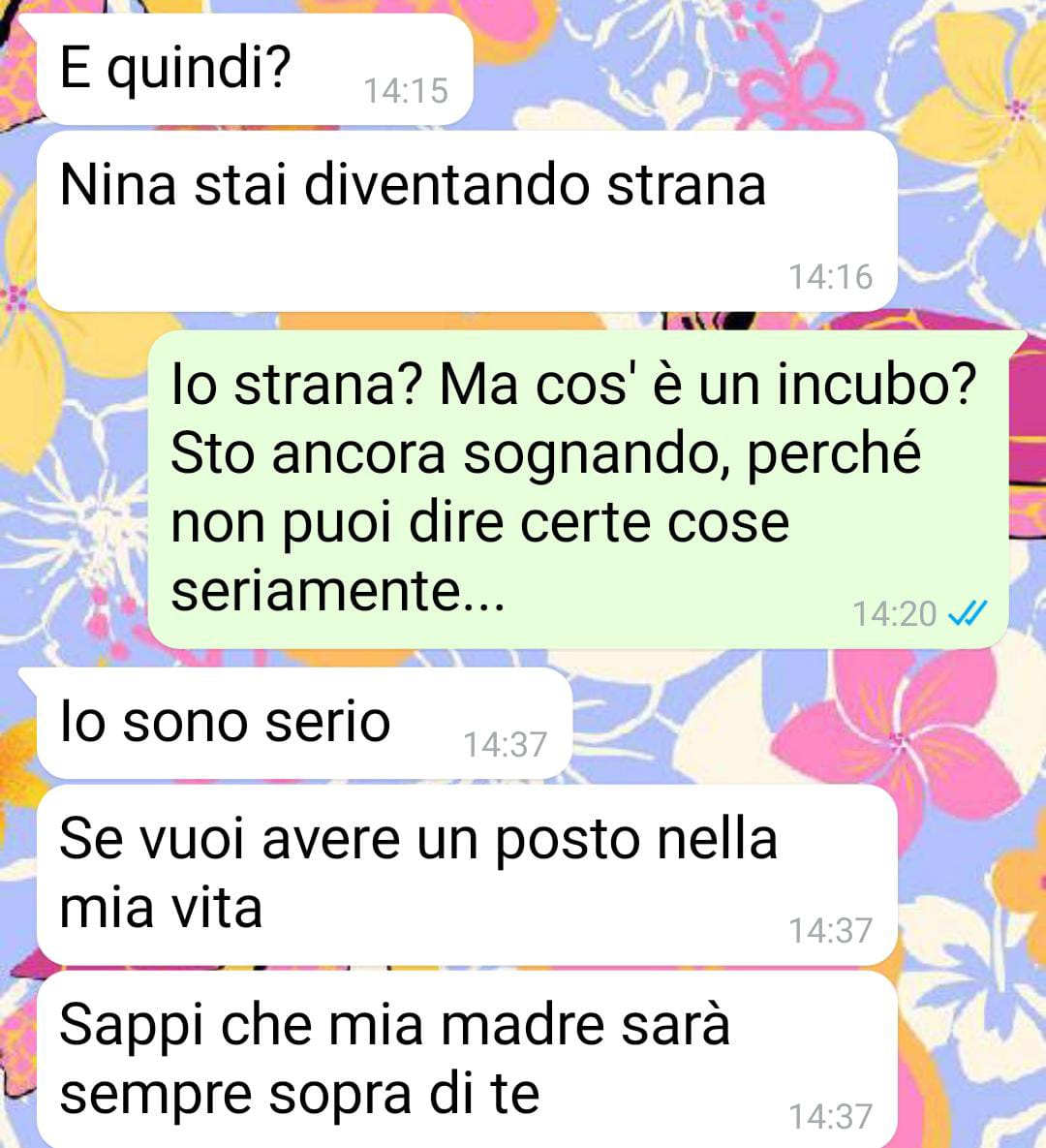This screenshot has height=1148, width=1046.
Task: Click the 14:37 timestamp beside 'Io sono serio'
Action: point(505,745)
